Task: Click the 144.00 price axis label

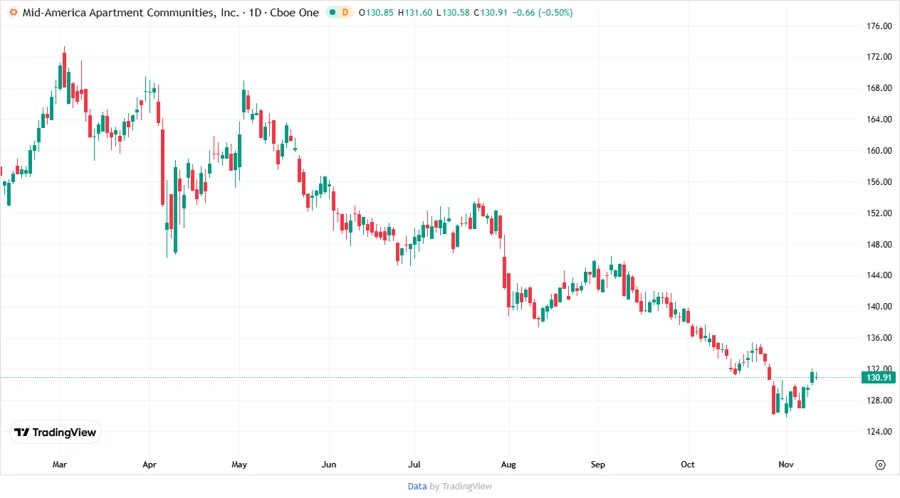Action: [x=879, y=275]
